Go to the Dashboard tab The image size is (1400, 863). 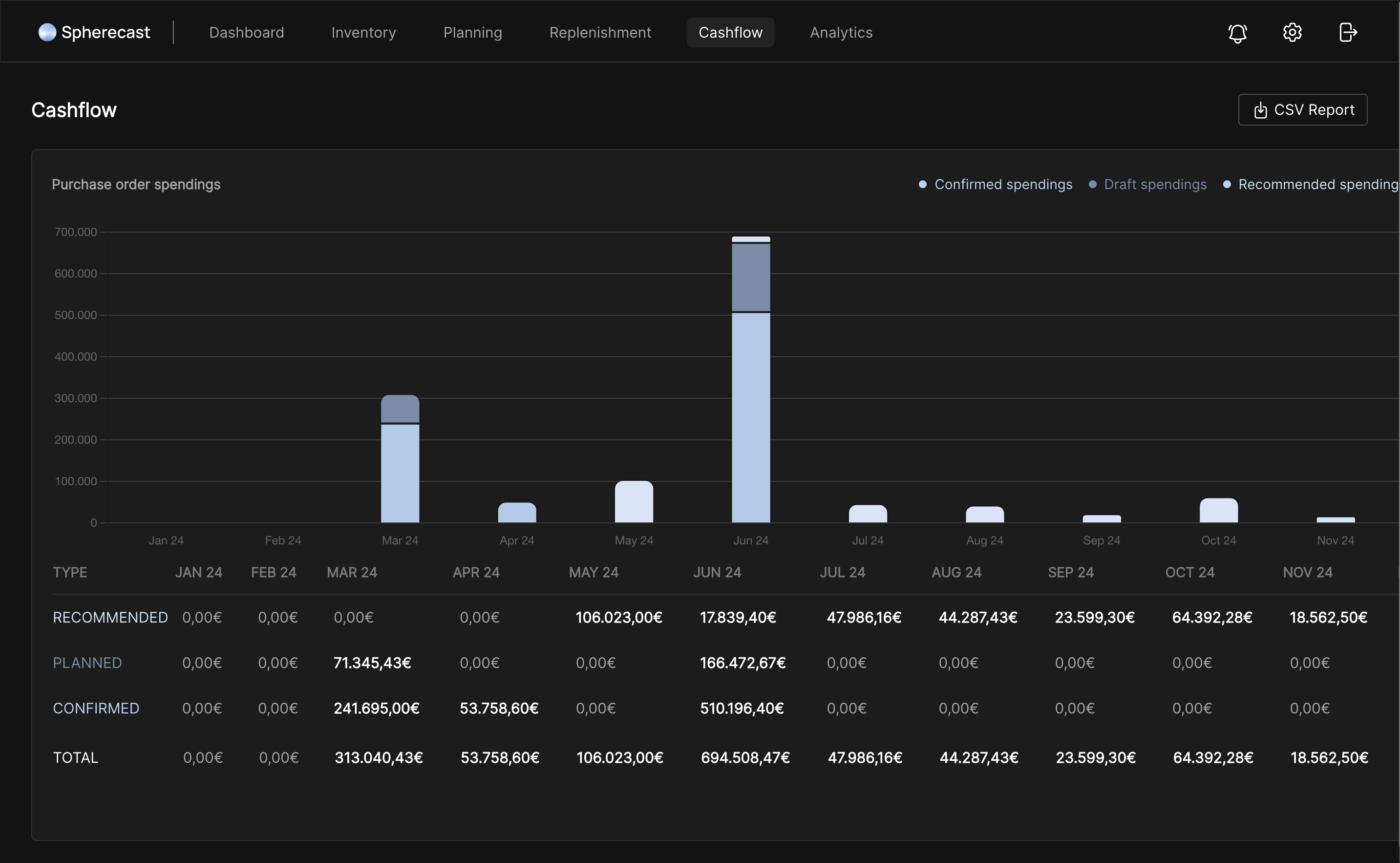pyautogui.click(x=247, y=33)
